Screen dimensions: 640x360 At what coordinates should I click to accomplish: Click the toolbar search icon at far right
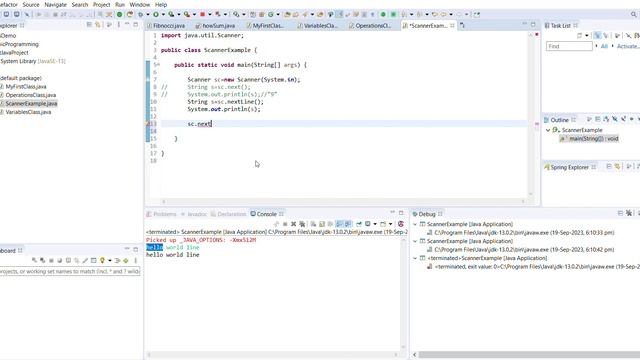(633, 14)
